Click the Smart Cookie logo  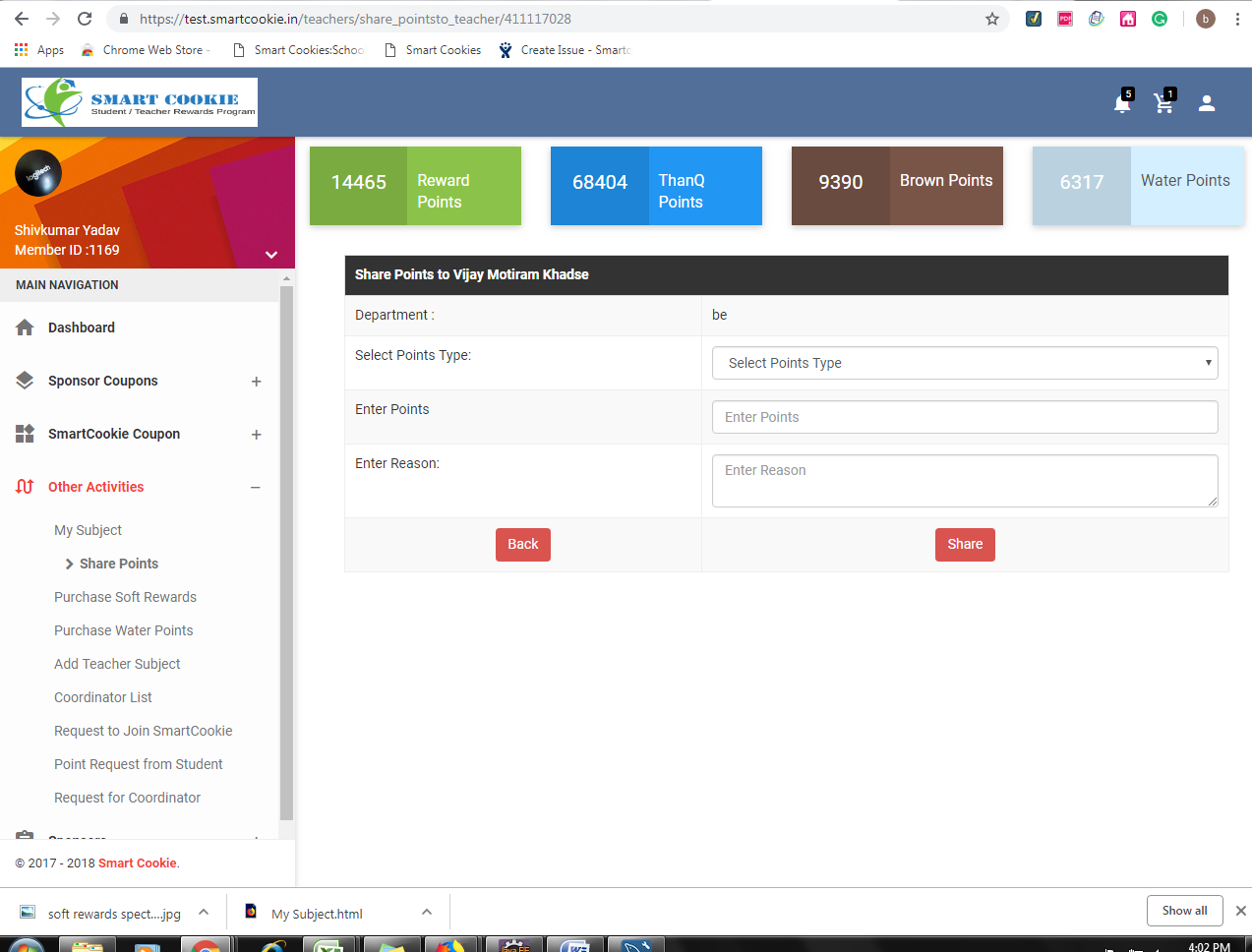[140, 102]
